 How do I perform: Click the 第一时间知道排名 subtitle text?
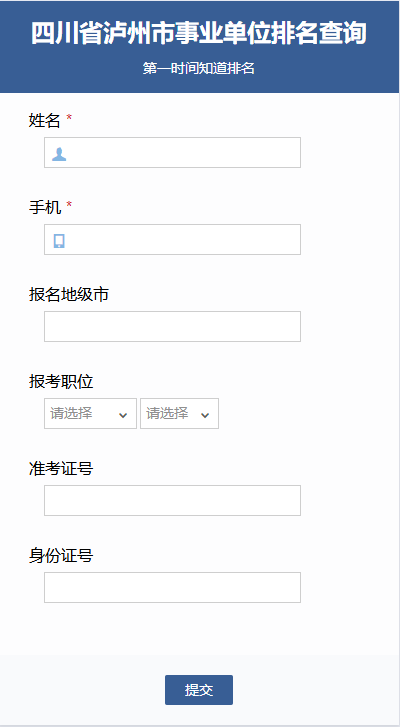199,69
